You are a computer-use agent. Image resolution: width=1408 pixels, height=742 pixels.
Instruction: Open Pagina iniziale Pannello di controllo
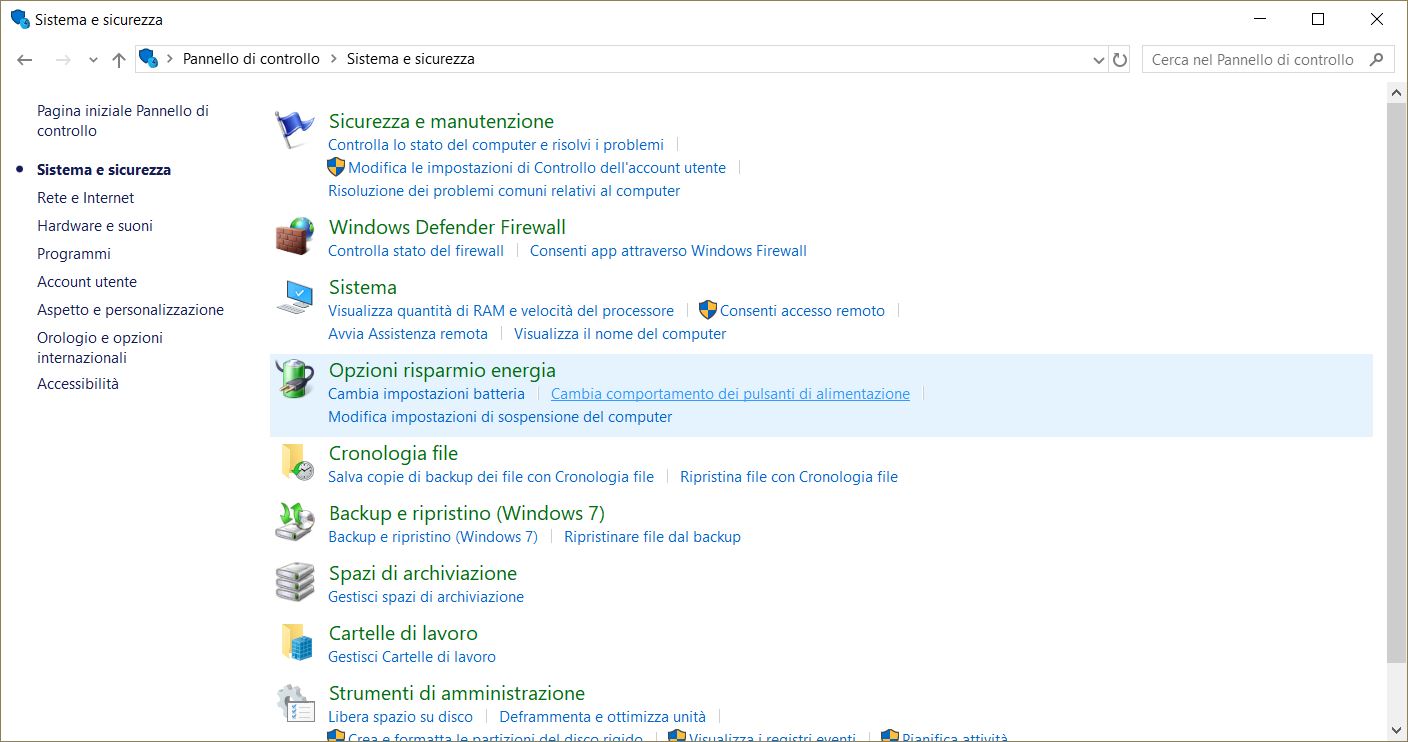[123, 121]
